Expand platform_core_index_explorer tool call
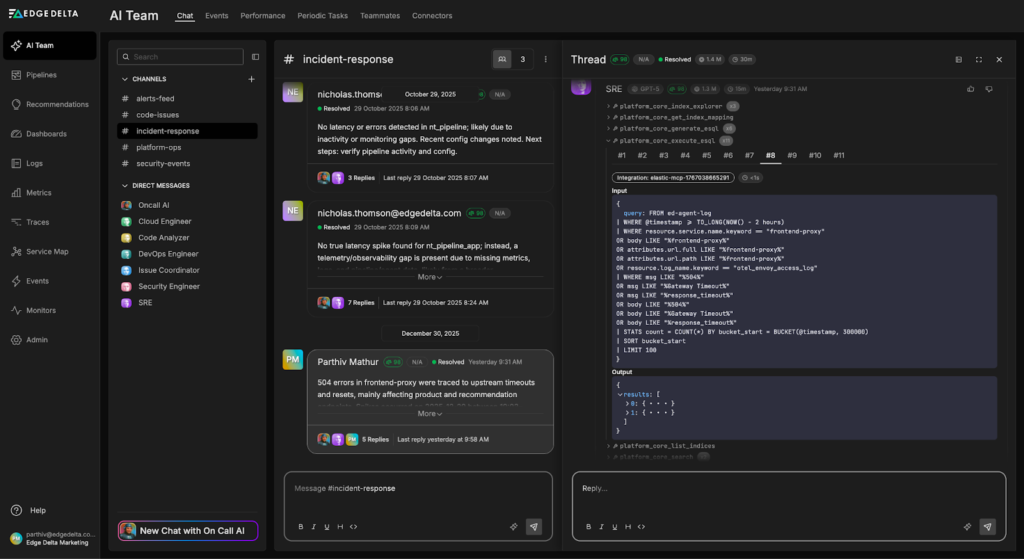The image size is (1024, 559). pyautogui.click(x=607, y=105)
